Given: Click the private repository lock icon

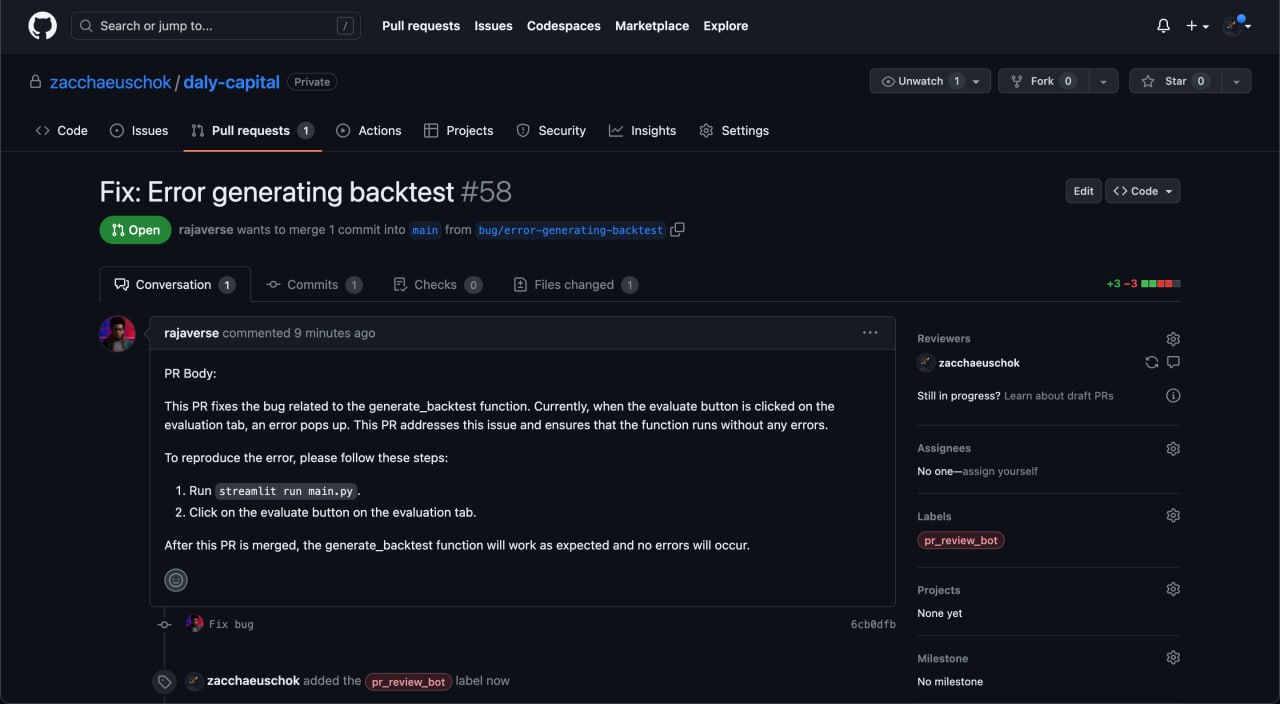Looking at the screenshot, I should (x=36, y=82).
